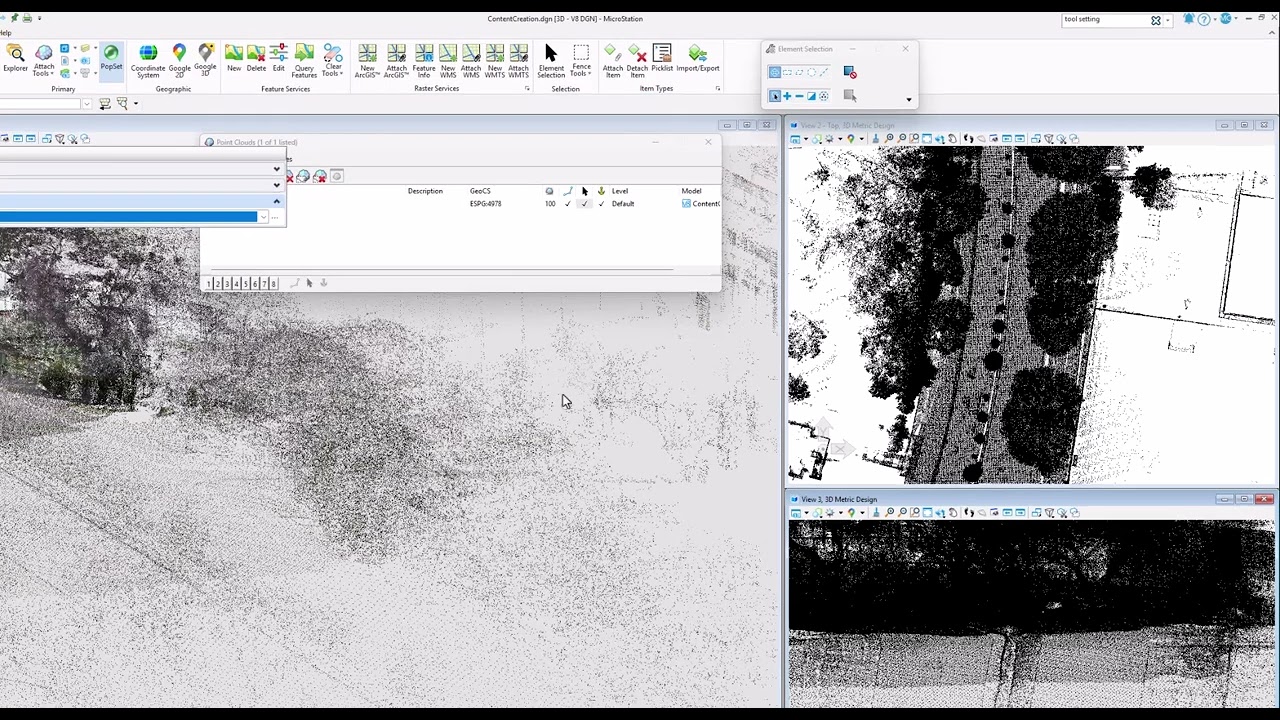The height and width of the screenshot is (720, 1280).
Task: Click Rotate View icon in View 3 toolbar
Action: pyautogui.click(x=939, y=512)
